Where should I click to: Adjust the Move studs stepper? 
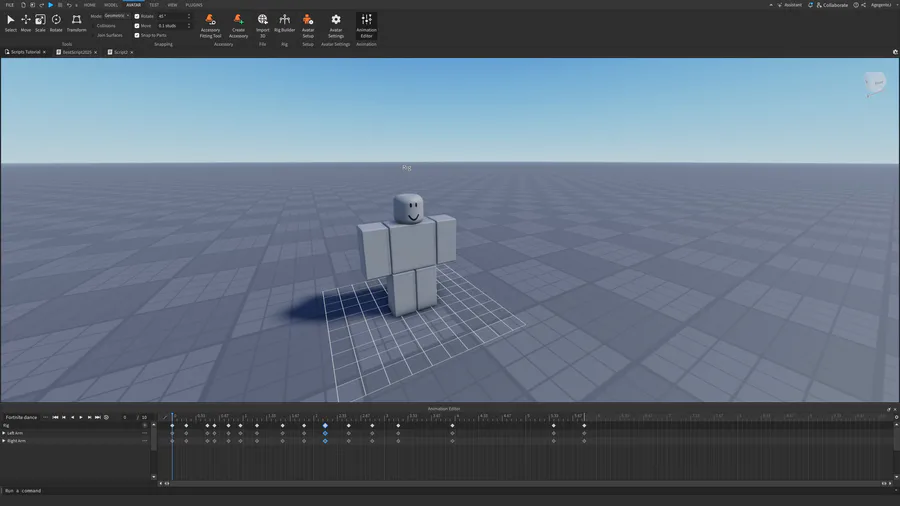(x=189, y=26)
